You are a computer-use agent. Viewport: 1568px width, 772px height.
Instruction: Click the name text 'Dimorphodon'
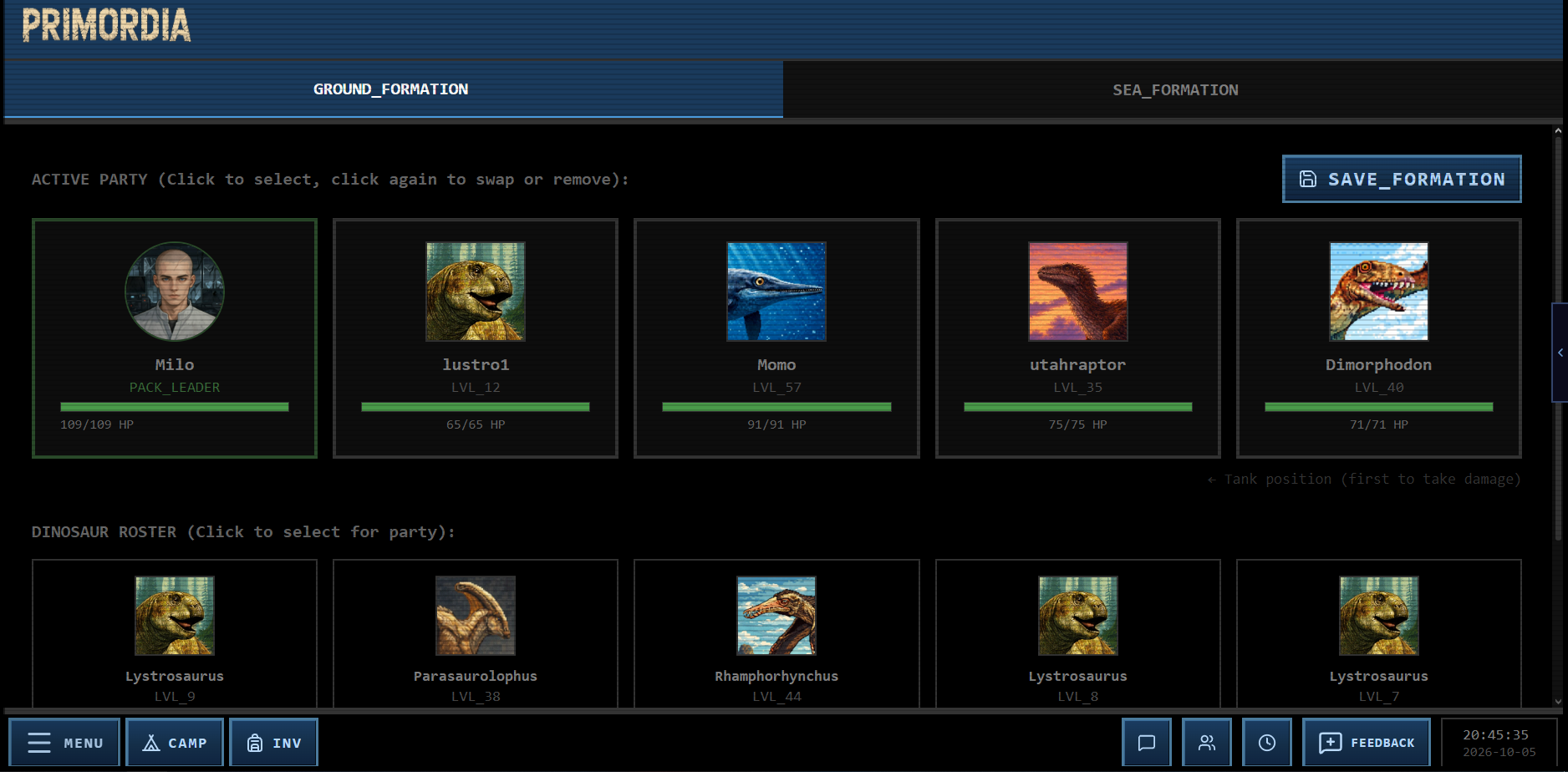(1379, 365)
